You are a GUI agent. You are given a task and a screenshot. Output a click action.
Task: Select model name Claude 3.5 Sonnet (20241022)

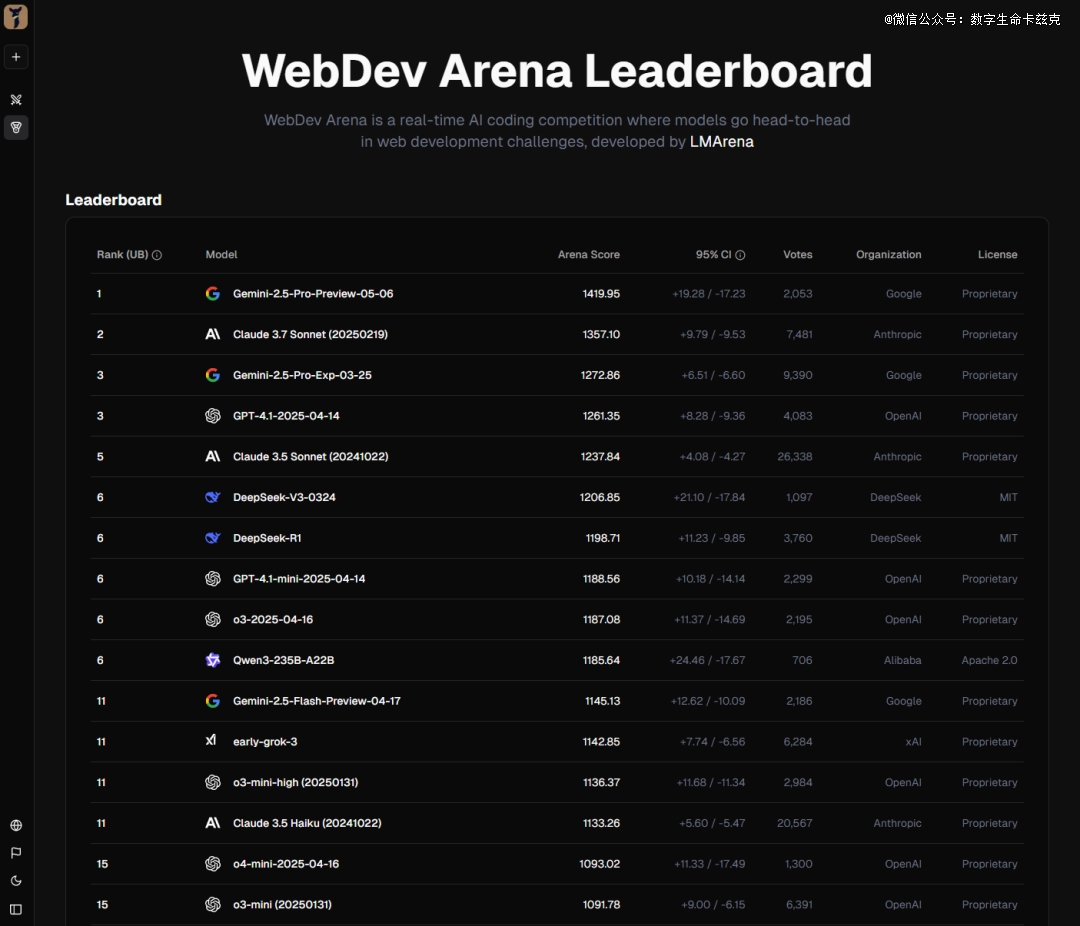[311, 456]
